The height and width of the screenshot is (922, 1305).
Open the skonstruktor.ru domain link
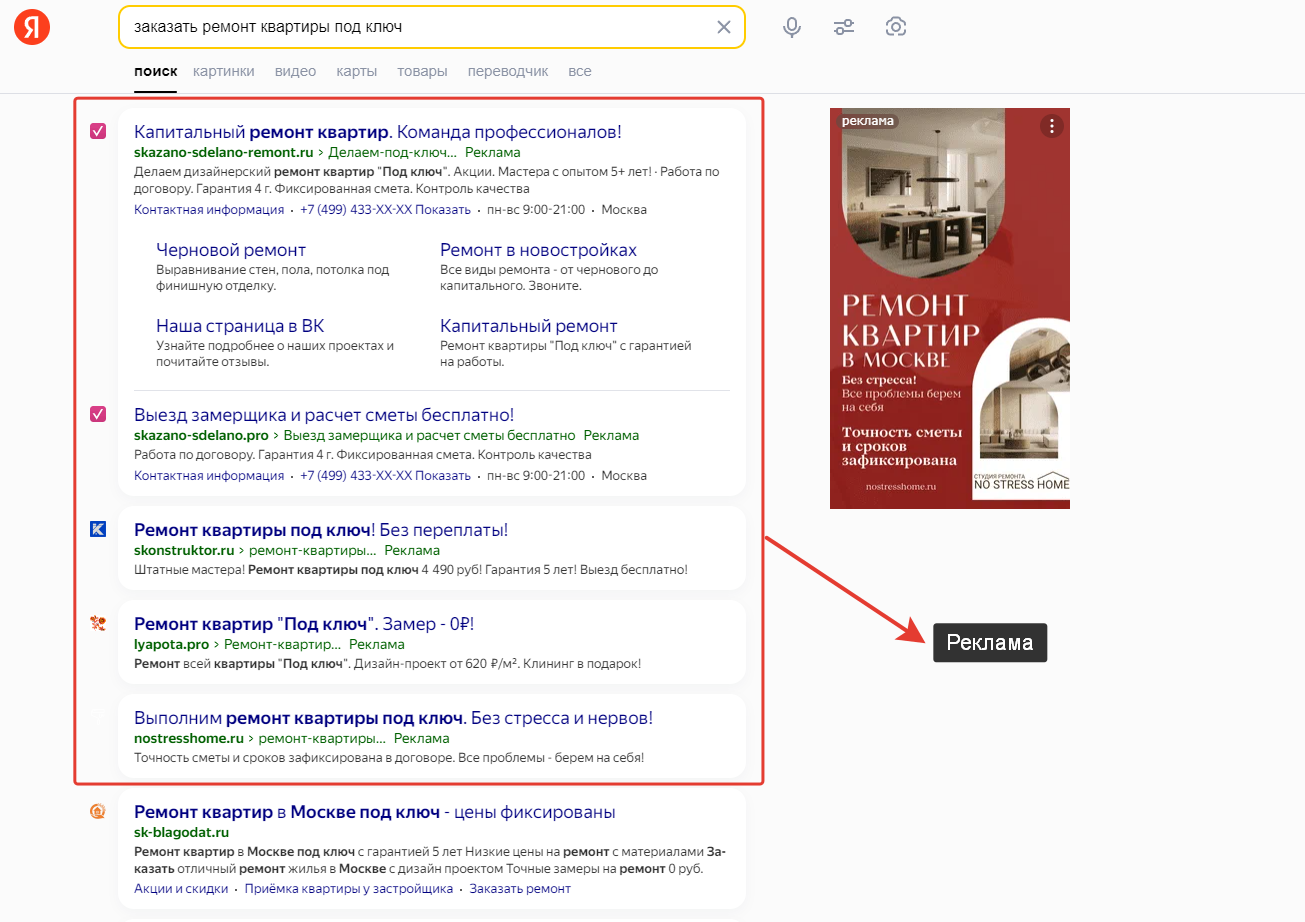tap(184, 551)
